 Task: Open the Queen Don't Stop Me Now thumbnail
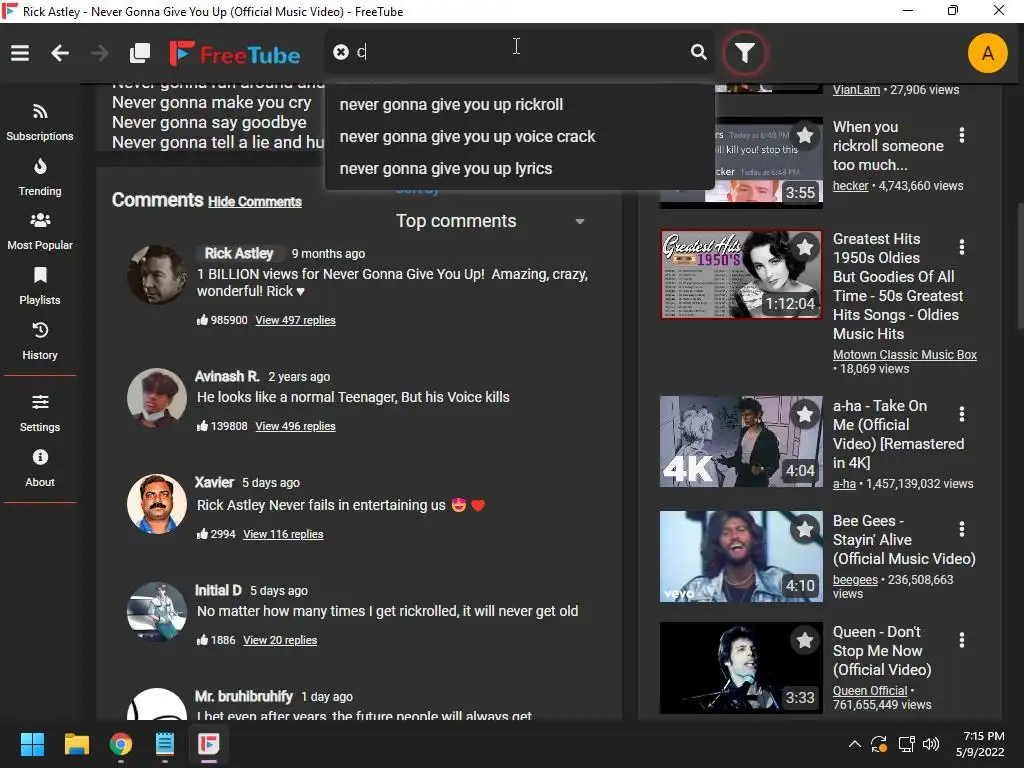point(741,668)
